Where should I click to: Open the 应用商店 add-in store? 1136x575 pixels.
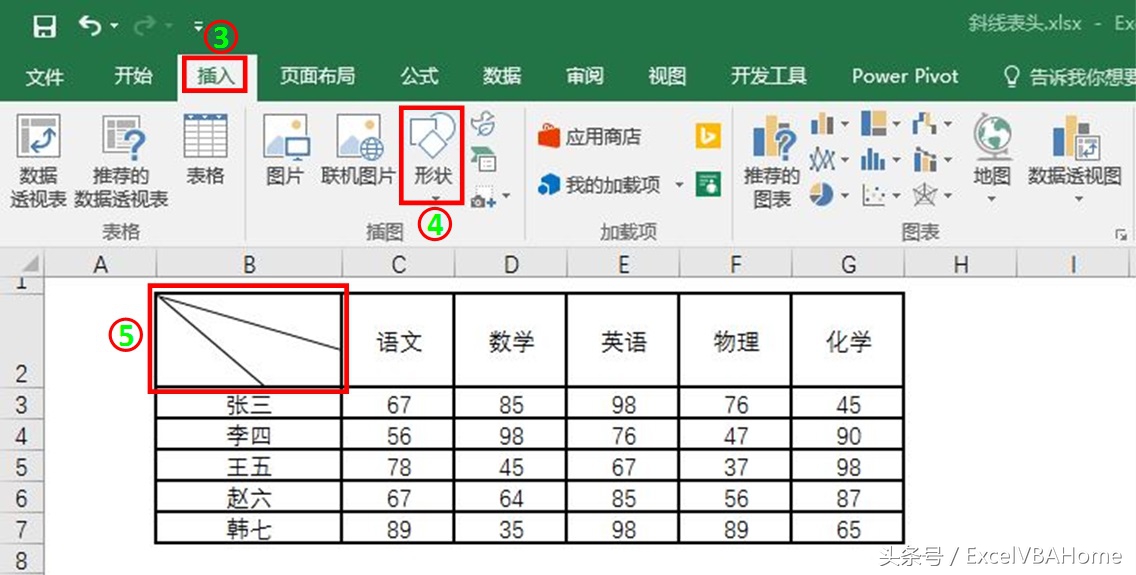pyautogui.click(x=590, y=136)
